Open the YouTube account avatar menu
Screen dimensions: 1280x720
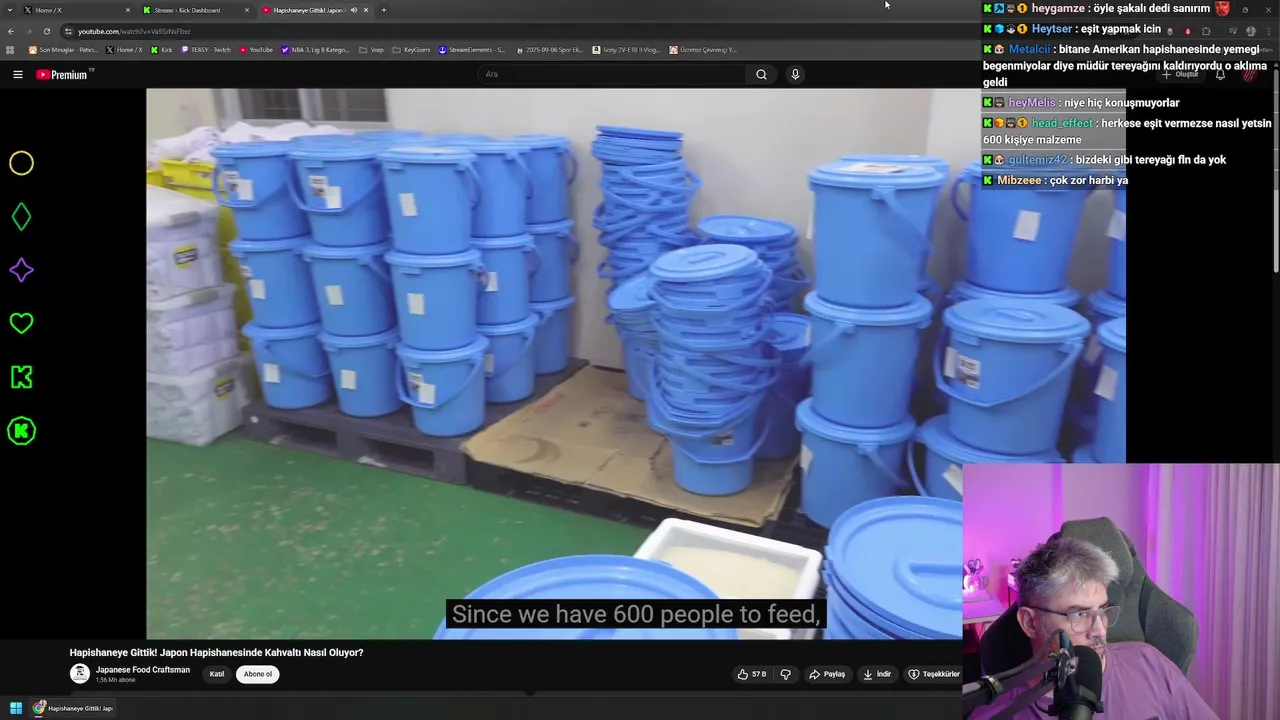pyautogui.click(x=1250, y=74)
